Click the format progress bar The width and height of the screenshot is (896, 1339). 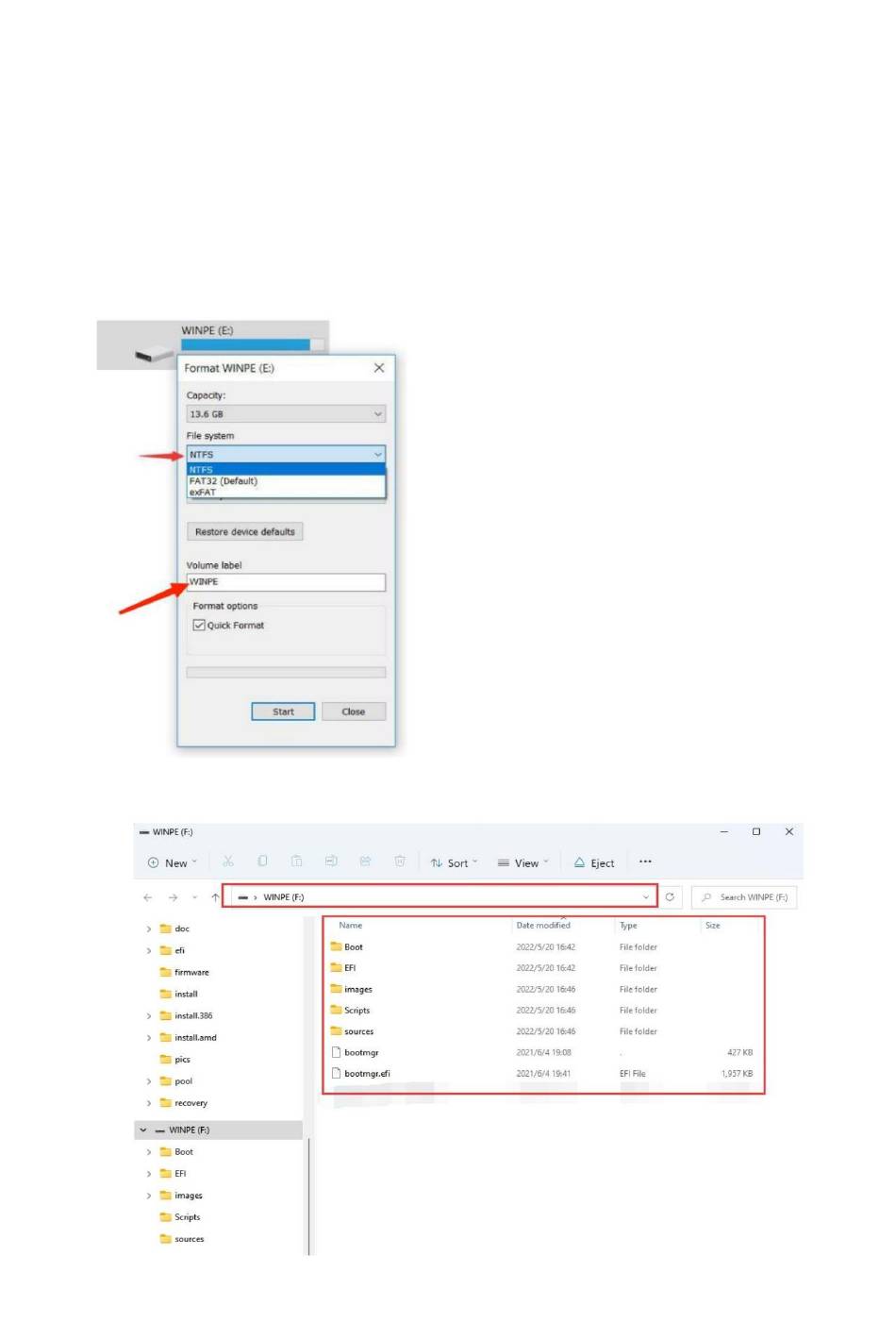point(286,673)
